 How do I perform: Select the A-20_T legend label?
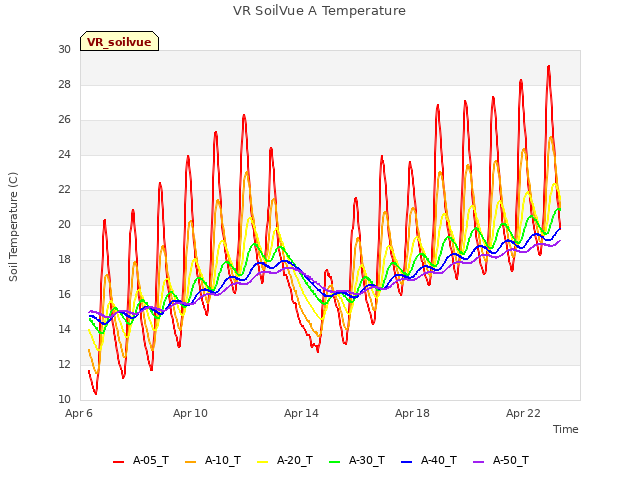(x=295, y=460)
